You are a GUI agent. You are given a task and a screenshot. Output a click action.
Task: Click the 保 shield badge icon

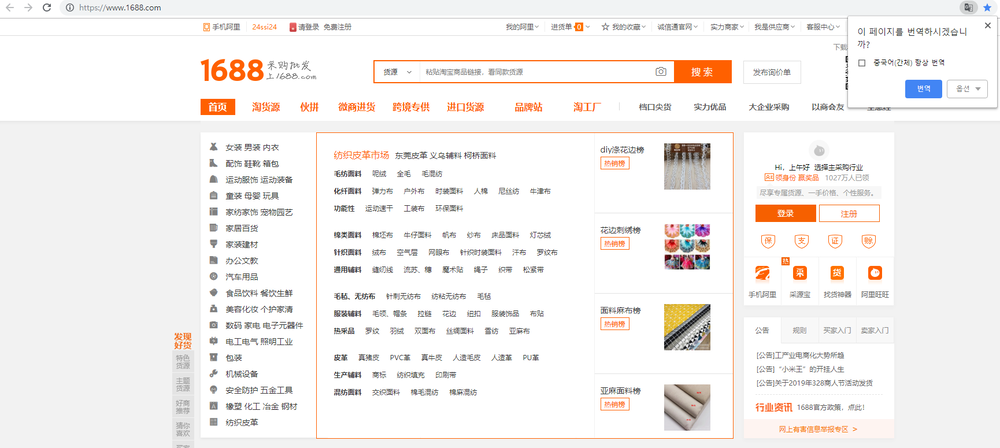(x=767, y=242)
